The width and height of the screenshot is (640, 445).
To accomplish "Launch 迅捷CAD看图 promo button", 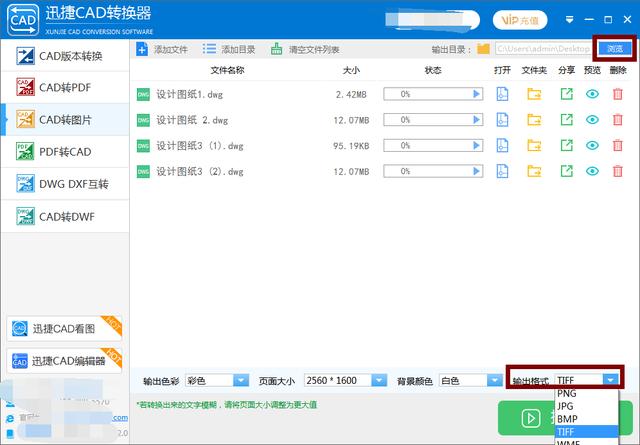I will coord(64,328).
